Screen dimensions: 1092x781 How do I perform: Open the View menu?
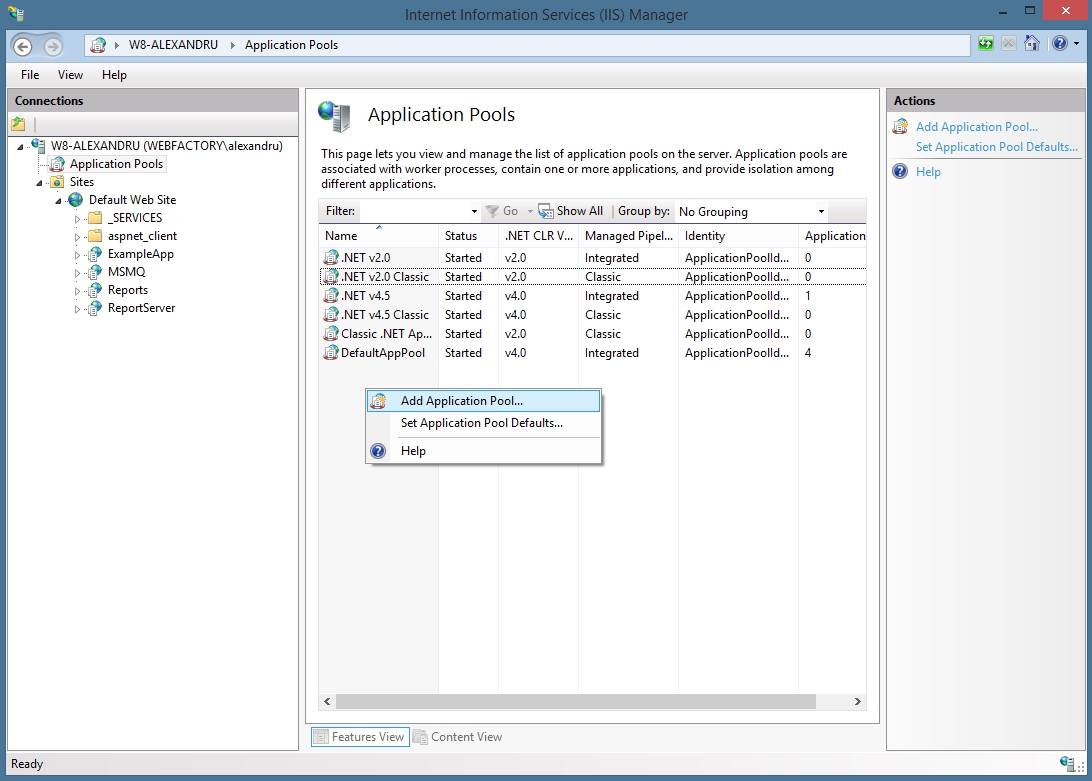[x=70, y=75]
